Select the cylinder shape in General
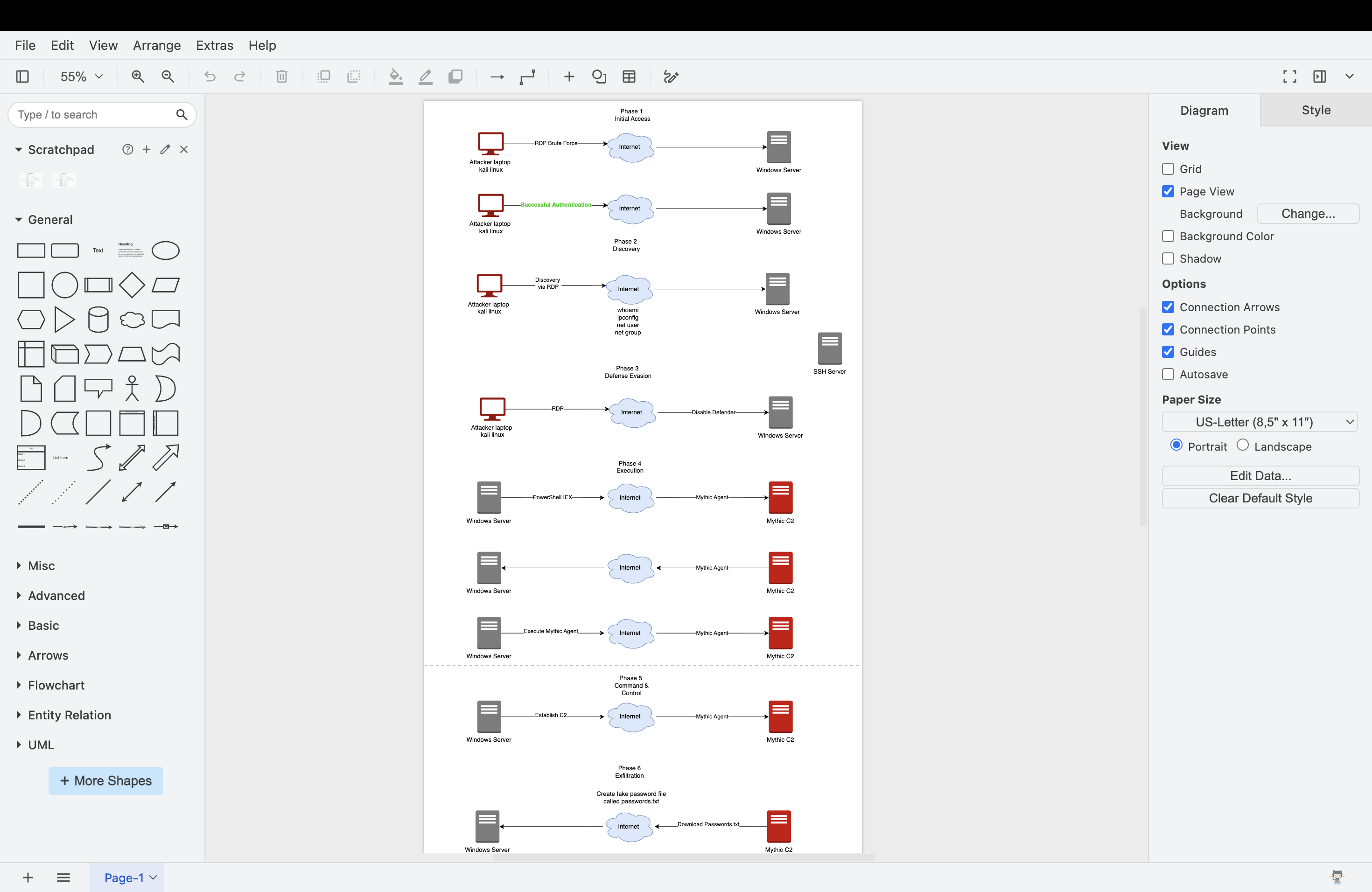This screenshot has width=1372, height=892. click(x=98, y=319)
